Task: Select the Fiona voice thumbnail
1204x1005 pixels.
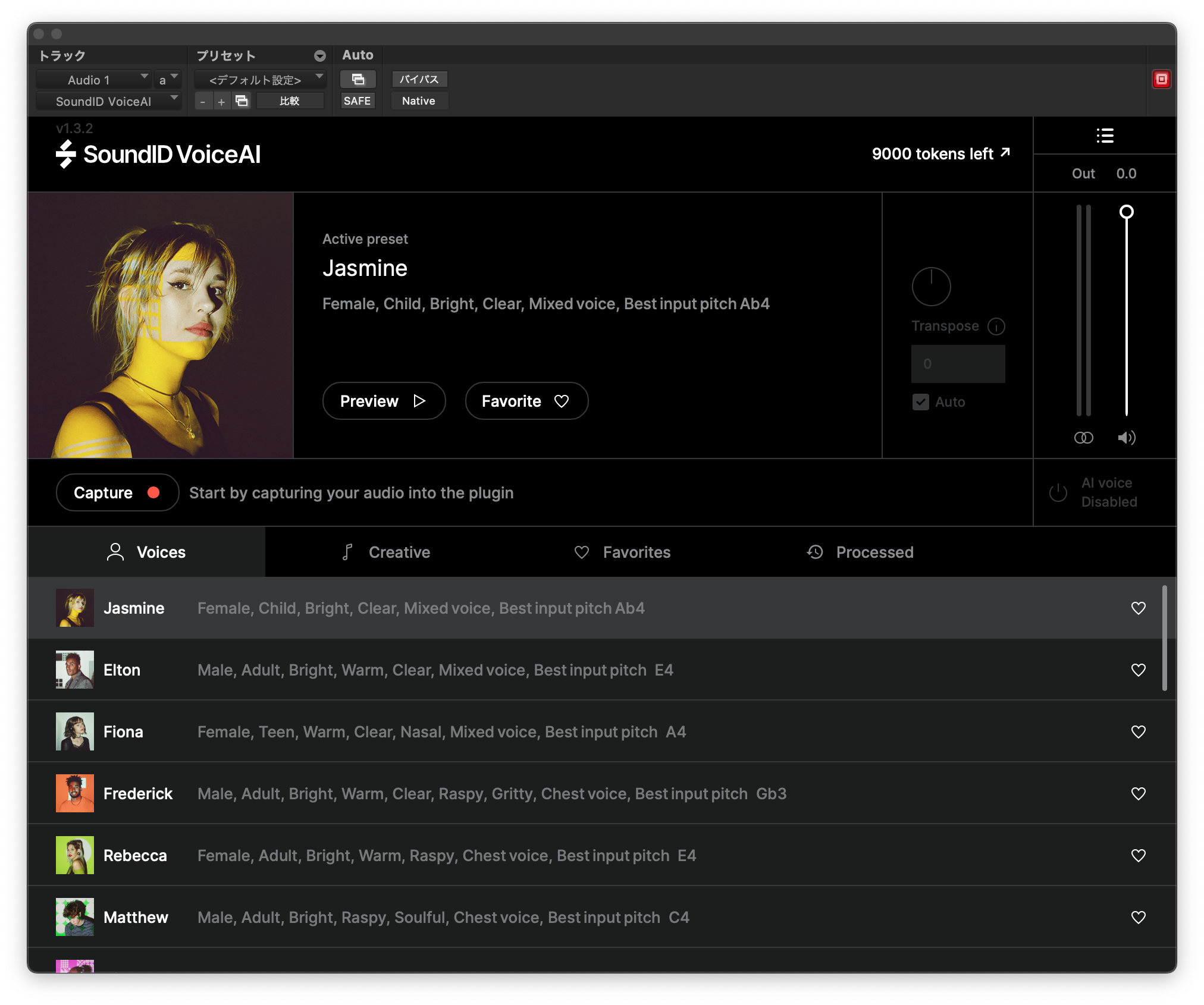Action: pos(75,731)
